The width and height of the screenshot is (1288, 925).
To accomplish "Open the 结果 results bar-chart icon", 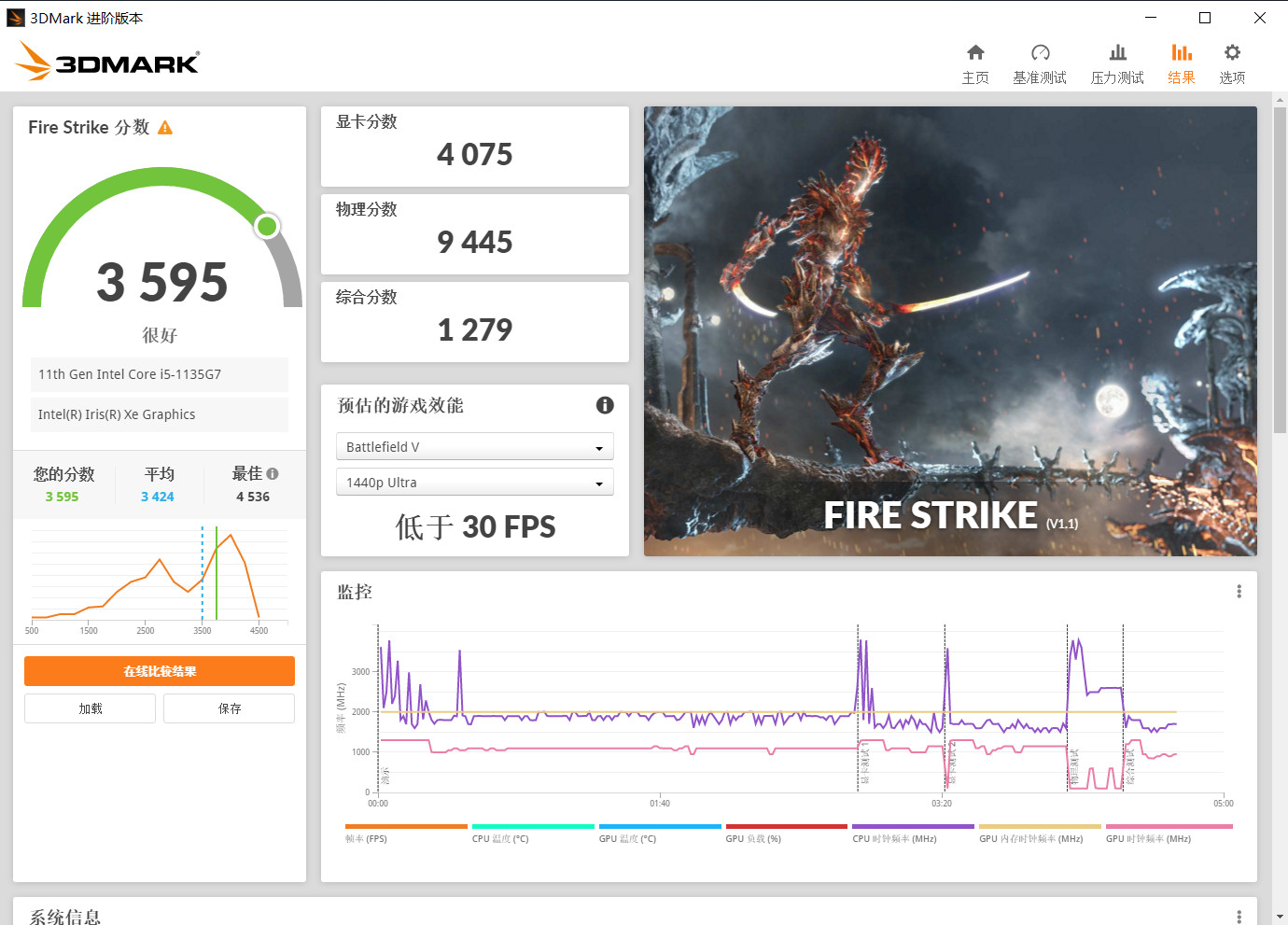I will [x=1182, y=52].
